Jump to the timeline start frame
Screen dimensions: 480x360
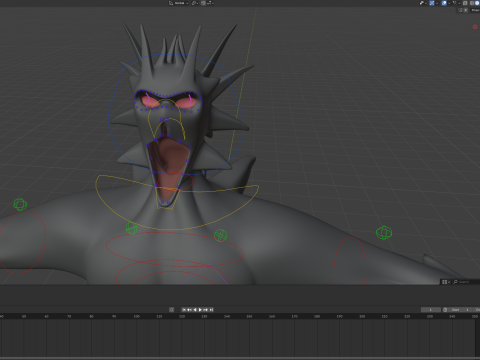(x=184, y=310)
